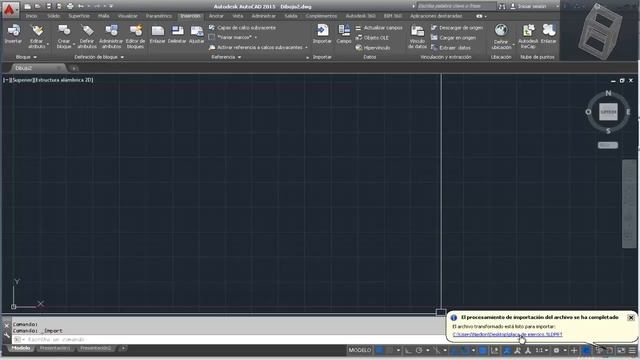Toggle ortho mode in status bar
Image resolution: width=640 pixels, height=360 pixels.
(408, 350)
